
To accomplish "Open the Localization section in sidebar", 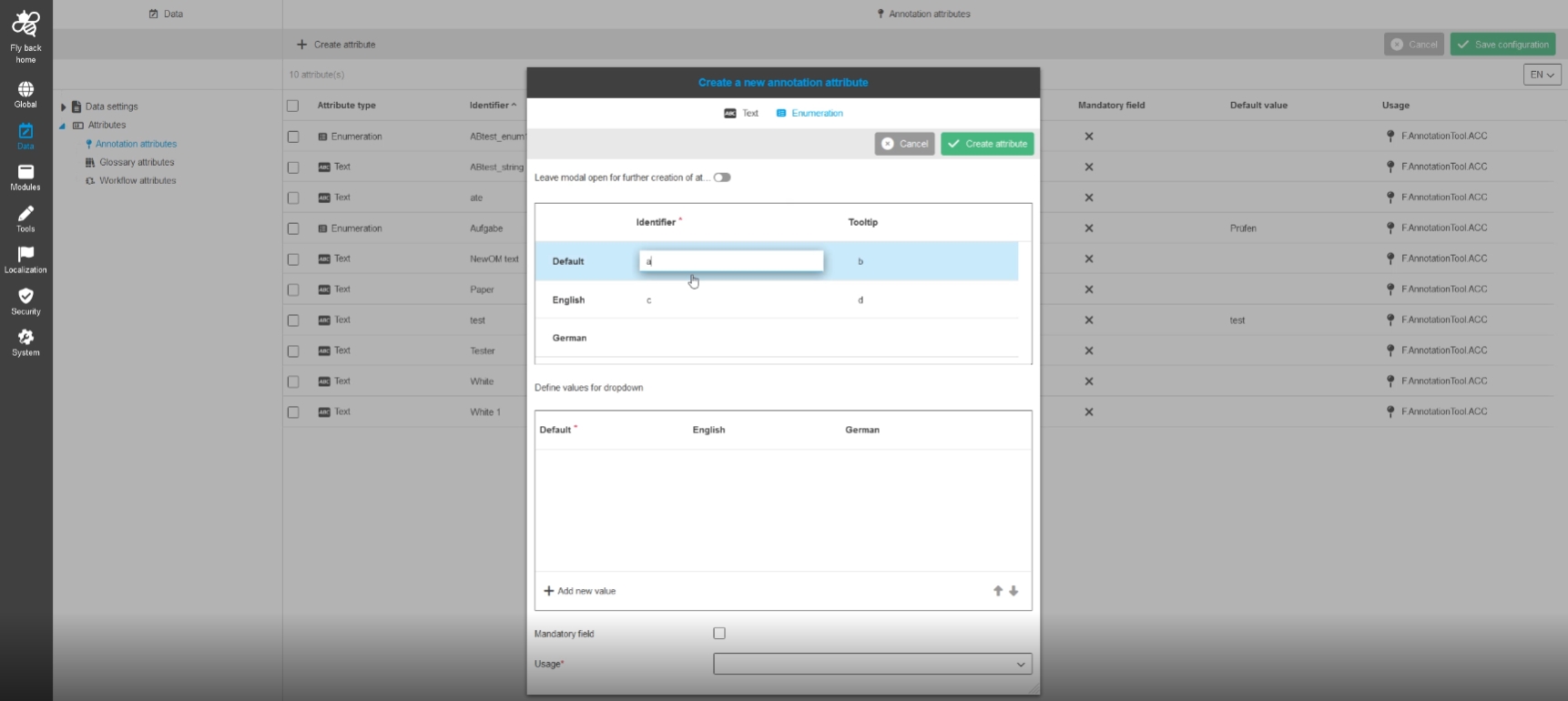I will tap(25, 260).
